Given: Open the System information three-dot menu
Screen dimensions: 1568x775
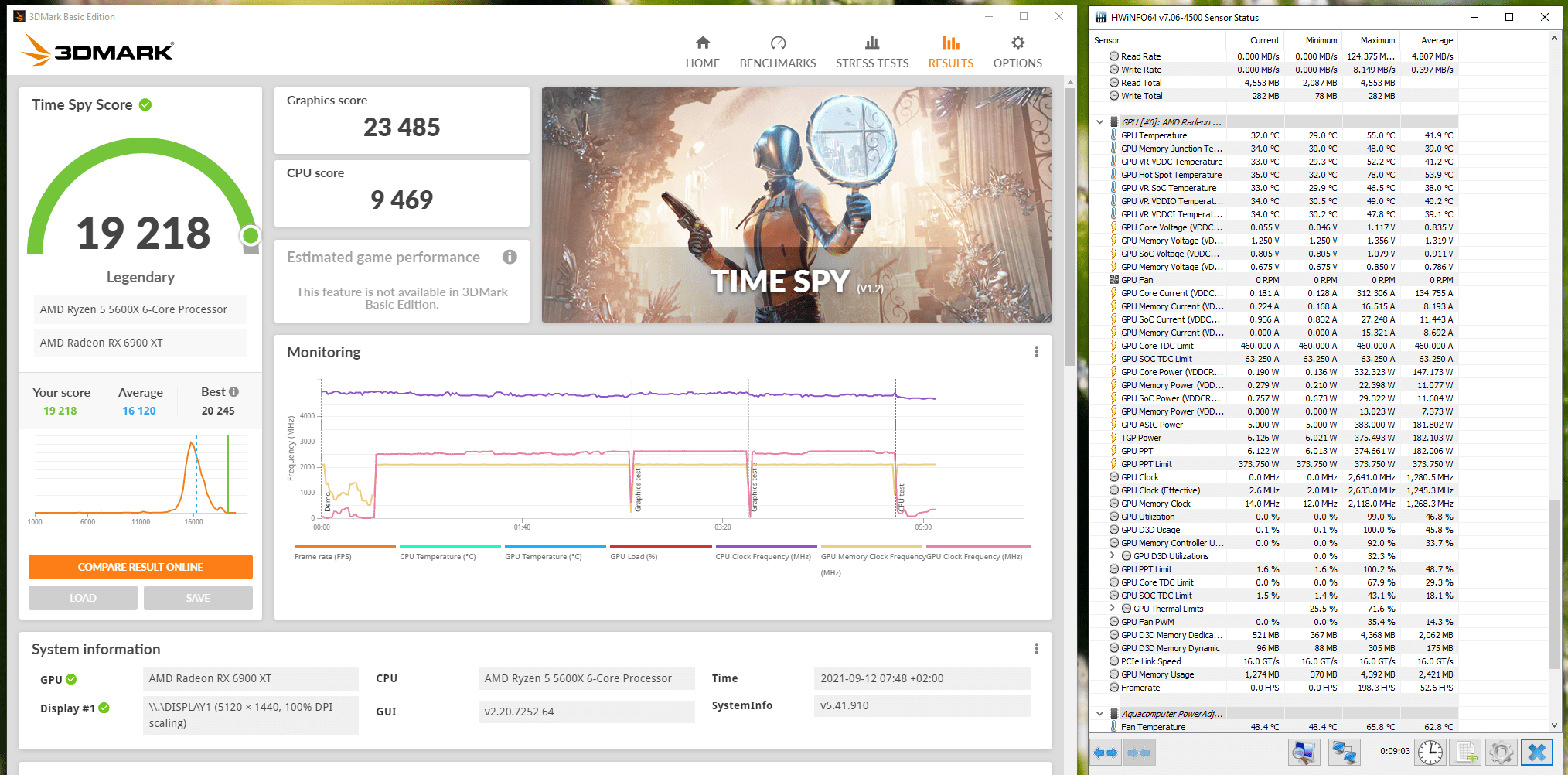Looking at the screenshot, I should pyautogui.click(x=1036, y=649).
